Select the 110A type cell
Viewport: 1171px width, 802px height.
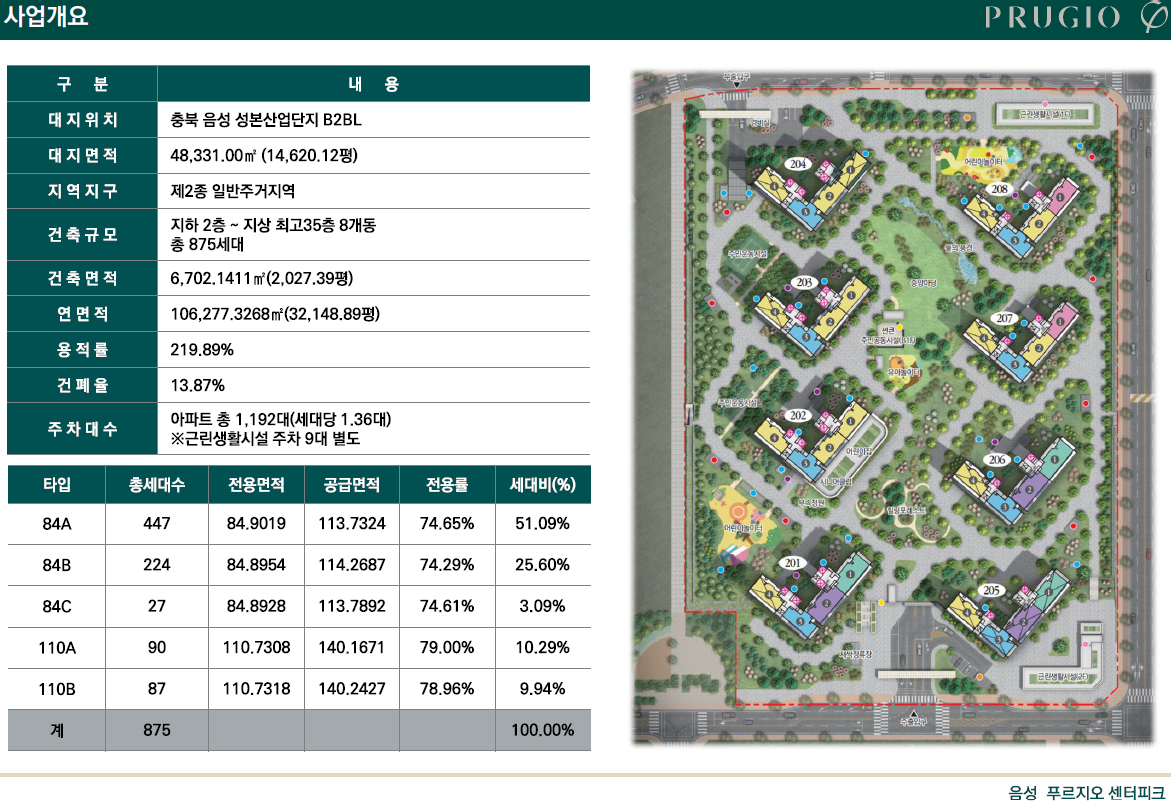pyautogui.click(x=57, y=647)
